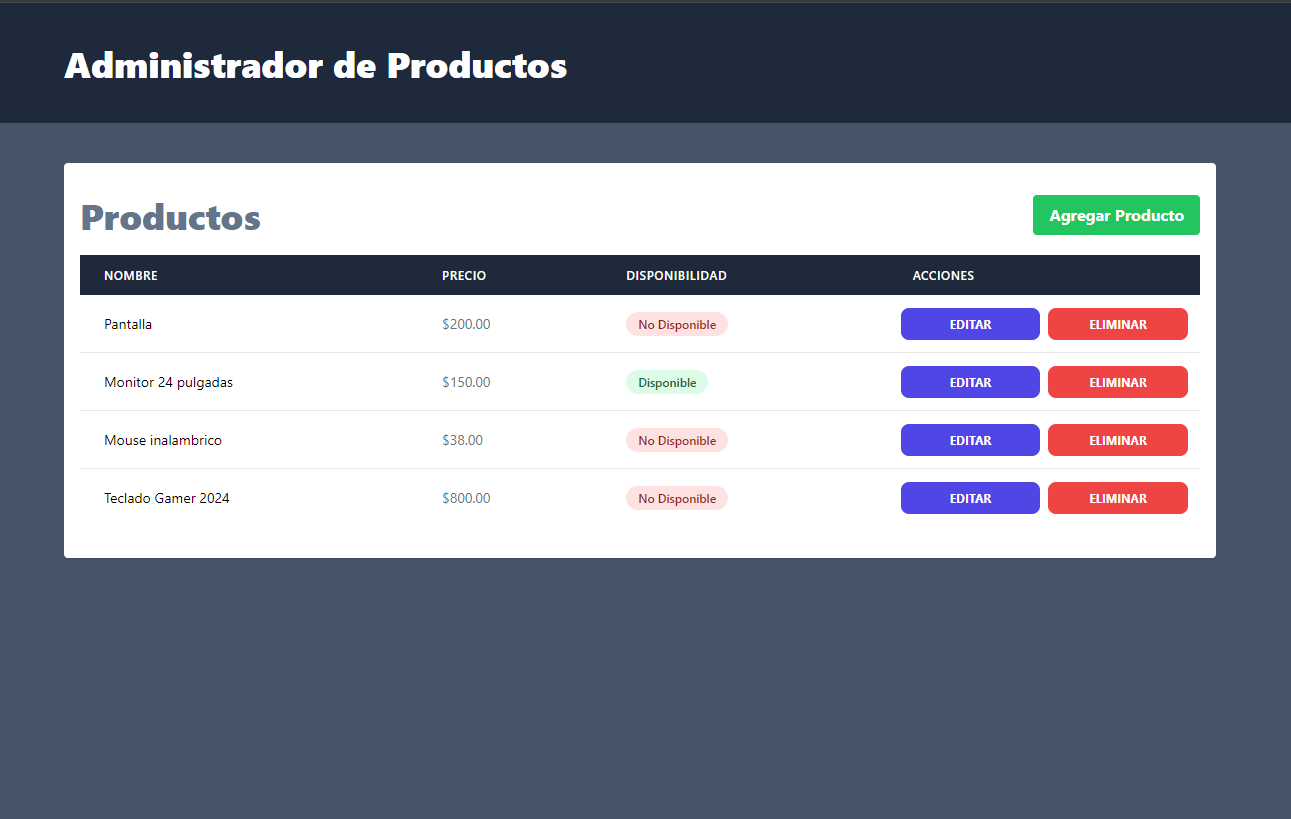Click the NOMBRE column header
Screen dimensions: 1291x819
131,276
